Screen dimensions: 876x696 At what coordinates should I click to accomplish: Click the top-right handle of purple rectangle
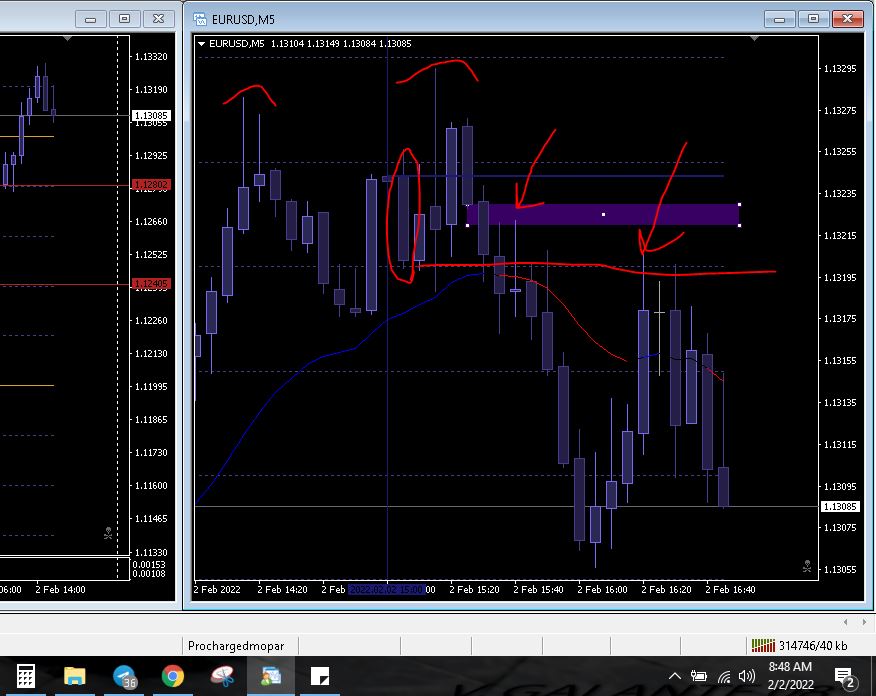(x=740, y=204)
